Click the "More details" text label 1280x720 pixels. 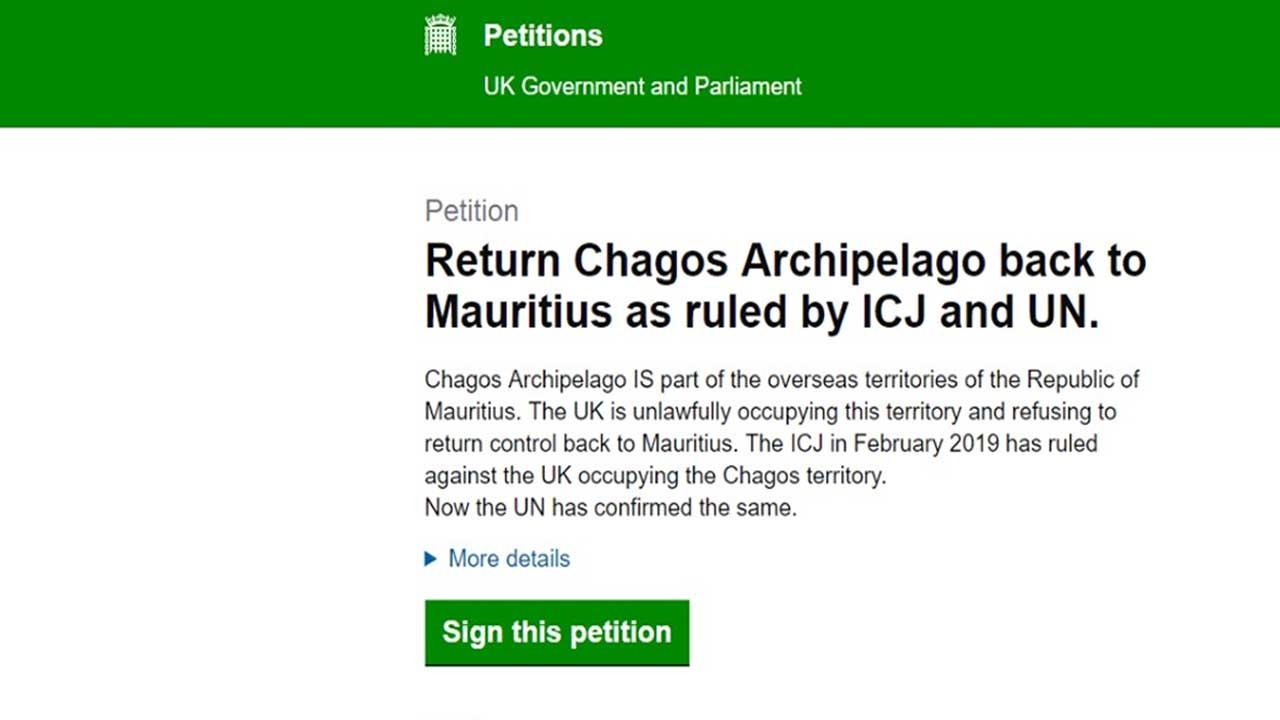tap(509, 559)
